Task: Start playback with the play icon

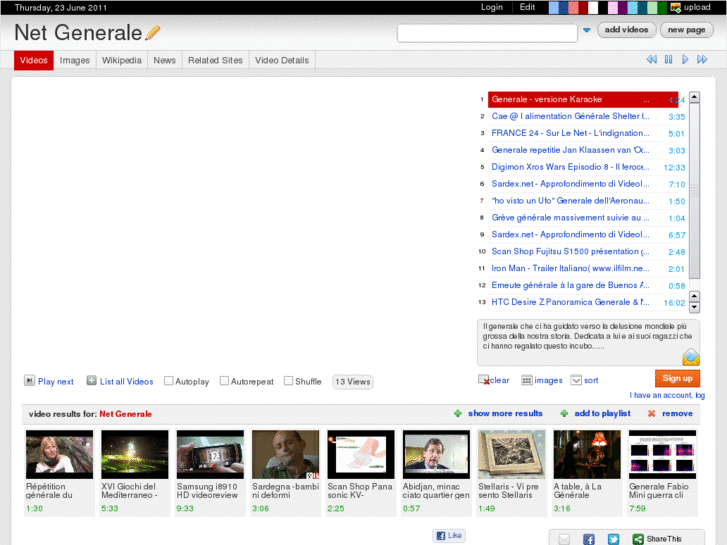Action: click(685, 59)
